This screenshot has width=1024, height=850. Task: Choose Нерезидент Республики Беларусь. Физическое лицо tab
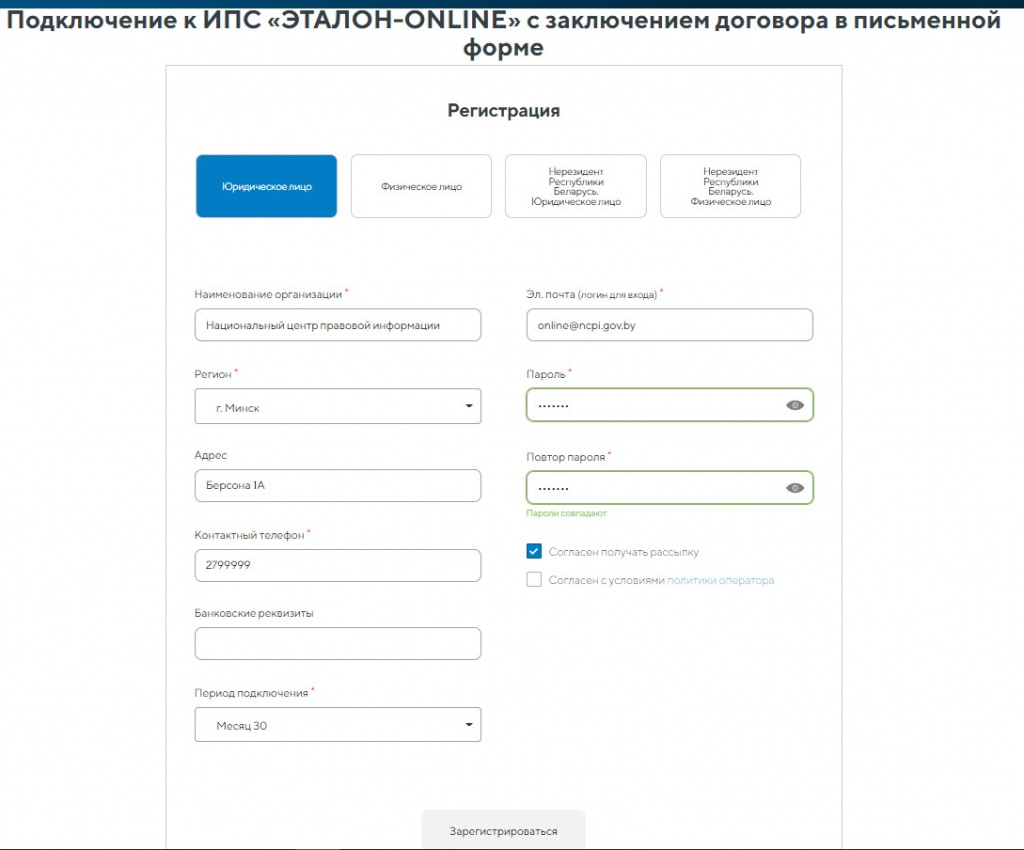pos(730,186)
